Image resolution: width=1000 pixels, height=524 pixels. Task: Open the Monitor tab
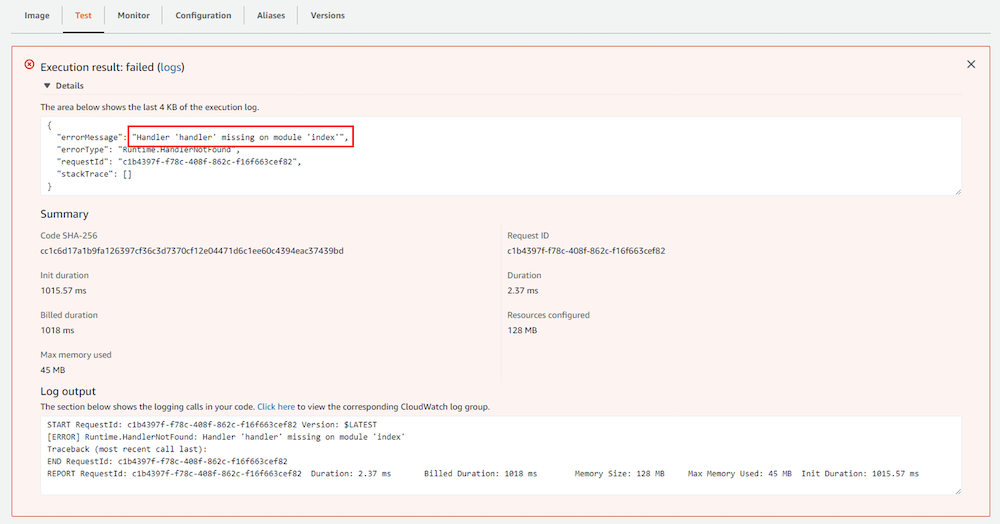click(x=134, y=16)
